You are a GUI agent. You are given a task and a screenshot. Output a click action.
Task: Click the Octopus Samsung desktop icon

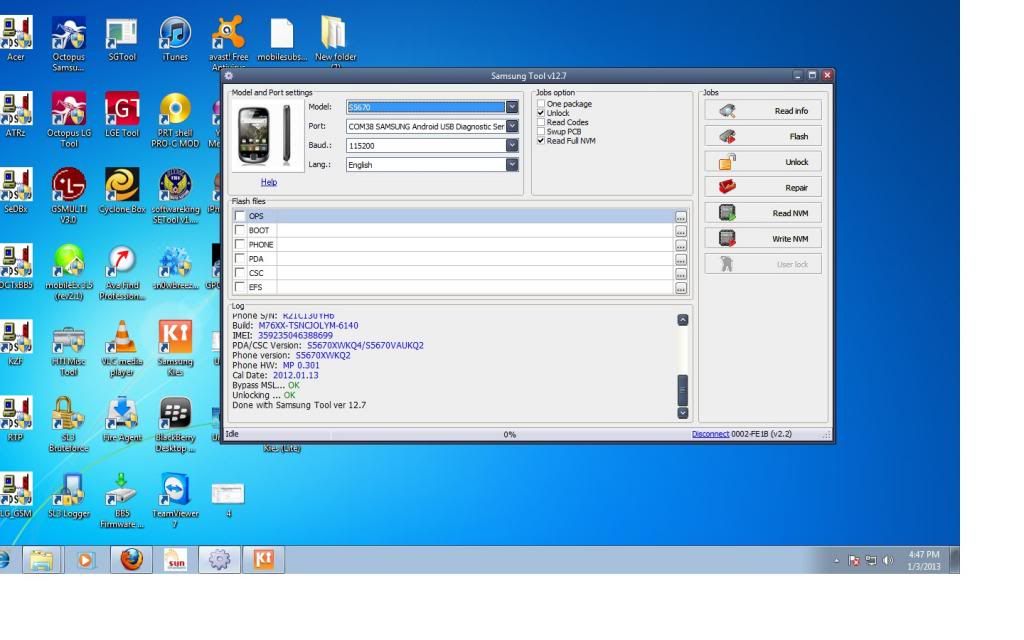(x=69, y=43)
